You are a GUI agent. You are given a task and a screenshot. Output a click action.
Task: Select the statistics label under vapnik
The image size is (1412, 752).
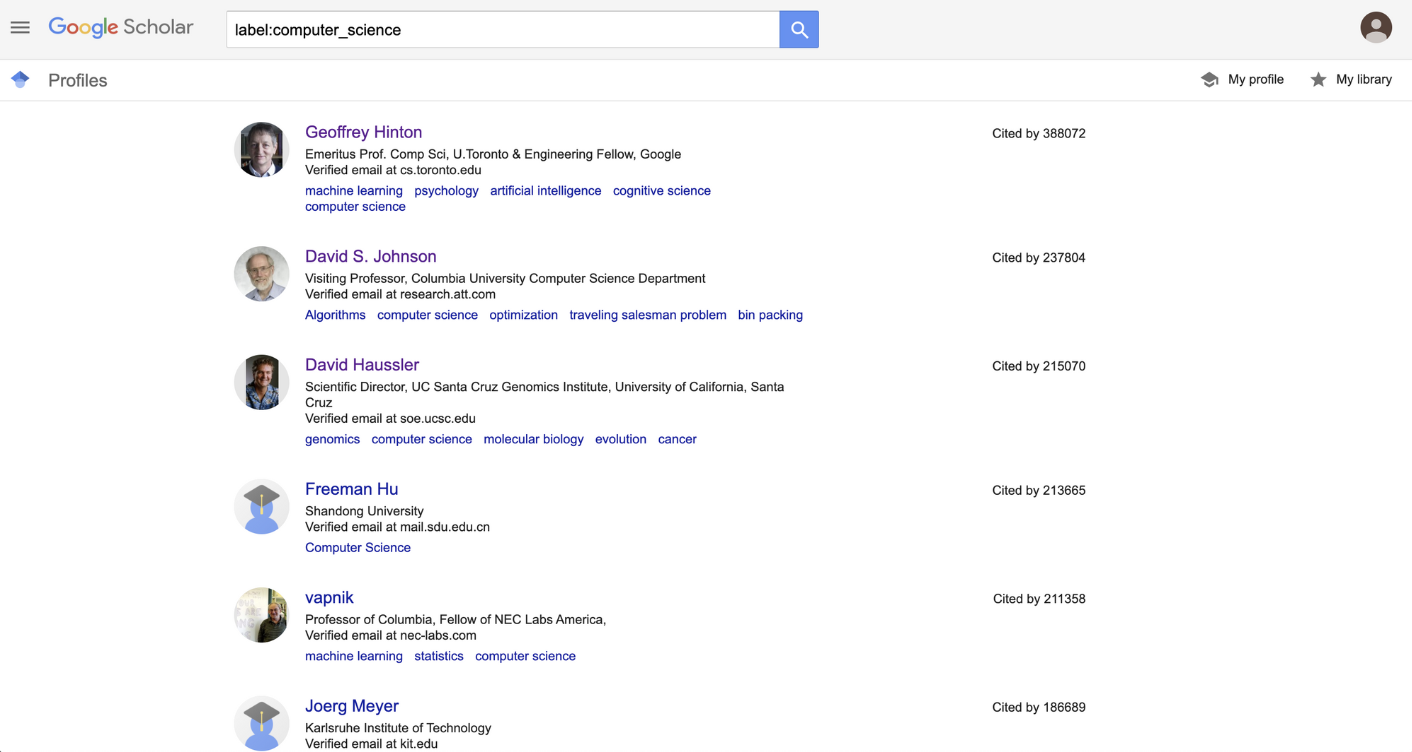click(439, 656)
